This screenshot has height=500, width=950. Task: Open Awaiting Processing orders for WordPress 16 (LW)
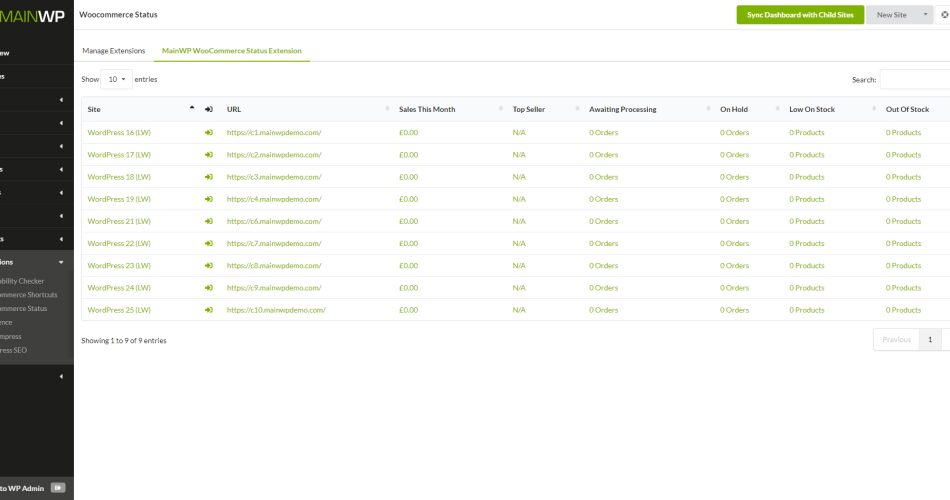(x=603, y=132)
